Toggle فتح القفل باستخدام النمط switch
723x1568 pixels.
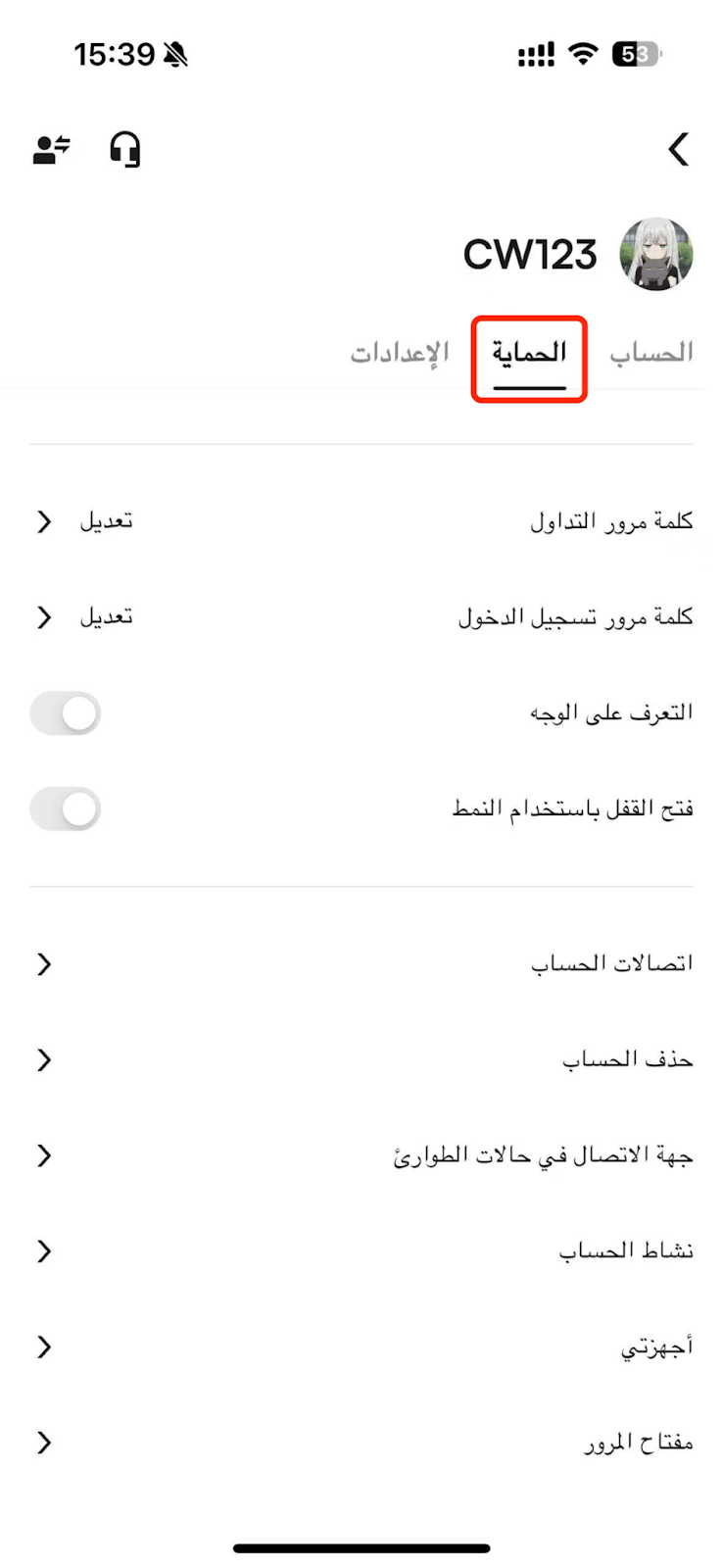66,809
